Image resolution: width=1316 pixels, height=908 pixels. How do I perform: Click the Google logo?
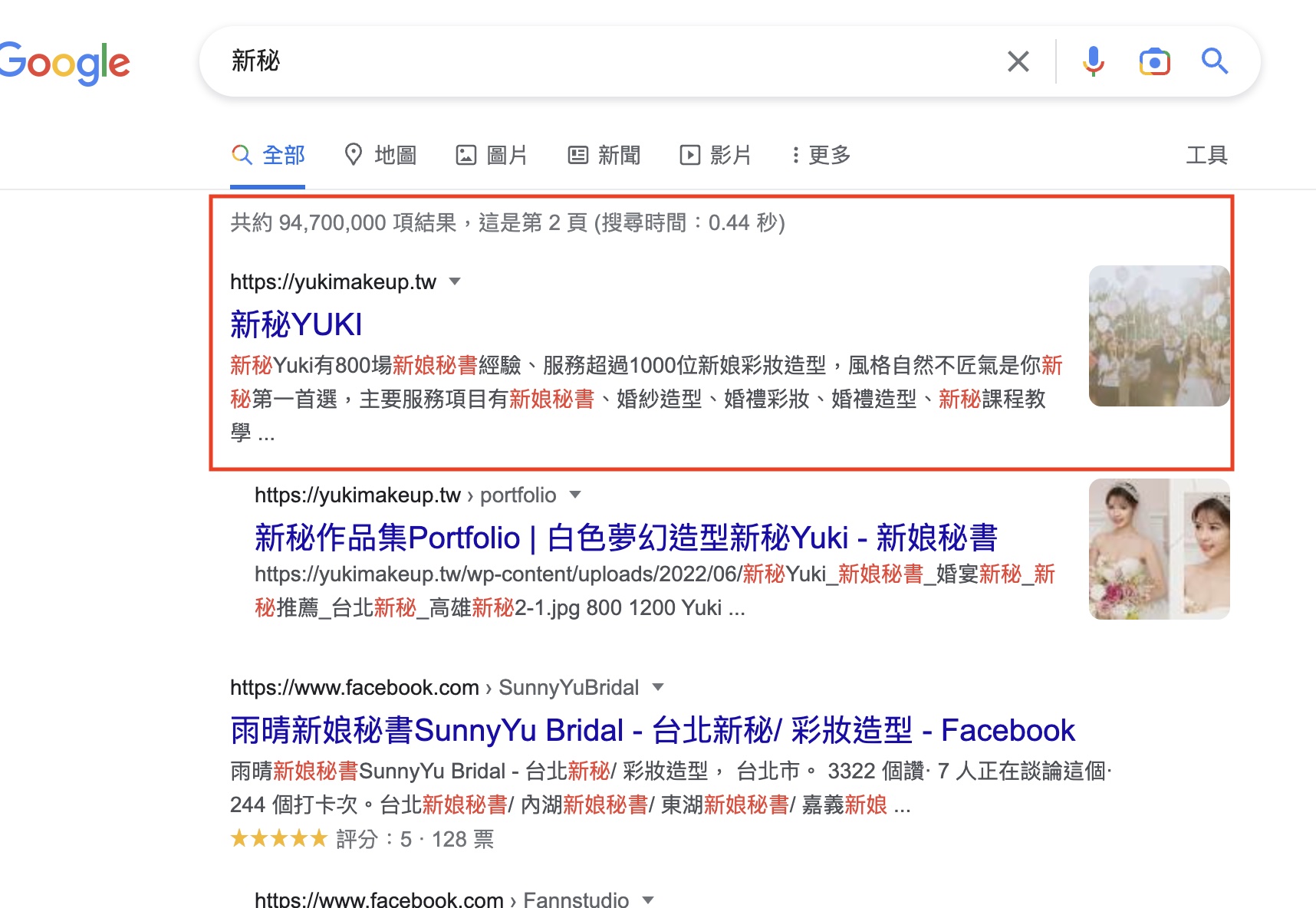click(64, 63)
